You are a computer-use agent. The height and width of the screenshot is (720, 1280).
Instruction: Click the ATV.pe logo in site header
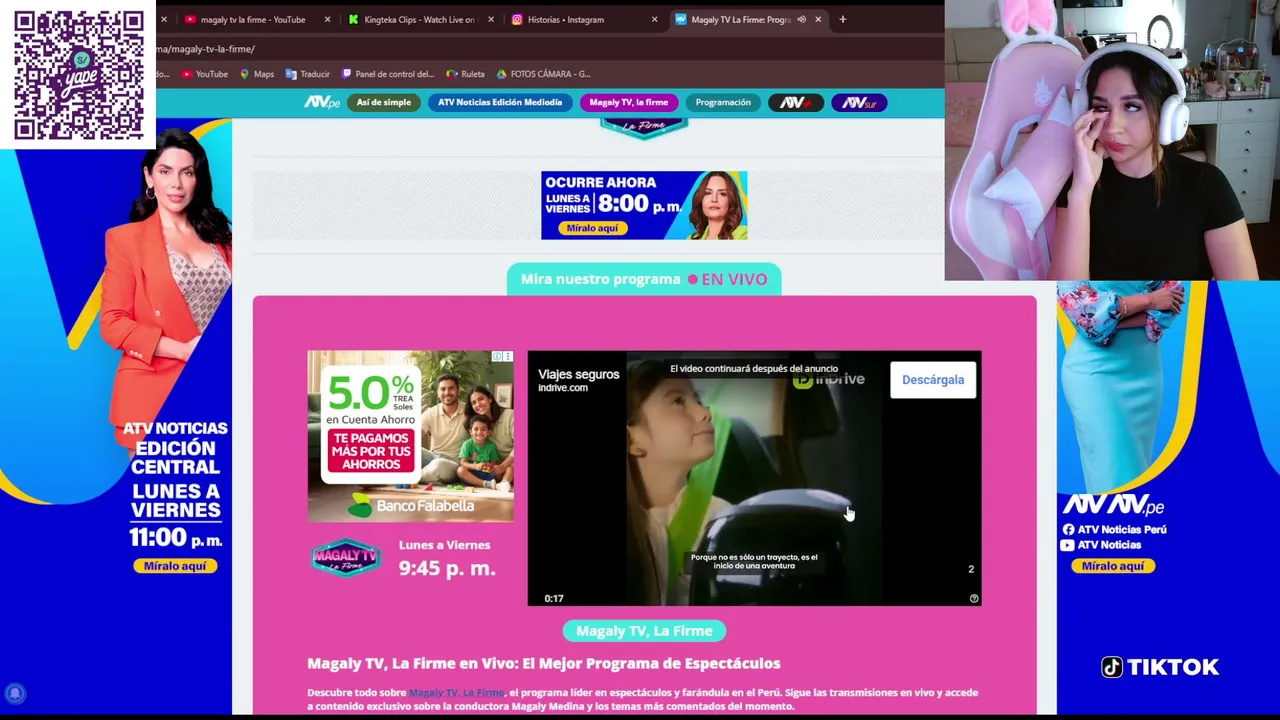[x=322, y=102]
